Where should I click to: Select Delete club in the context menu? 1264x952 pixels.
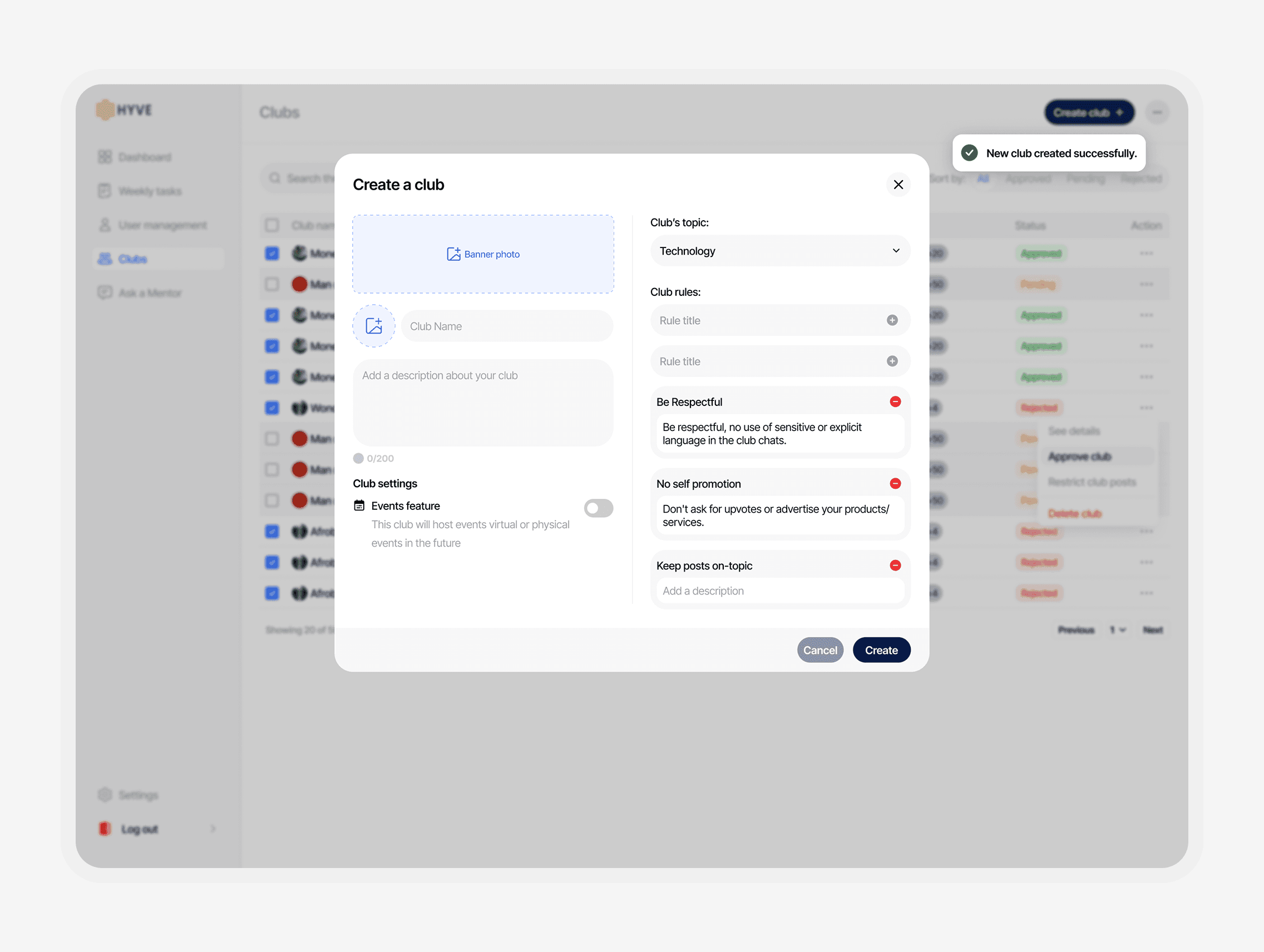click(x=1074, y=513)
